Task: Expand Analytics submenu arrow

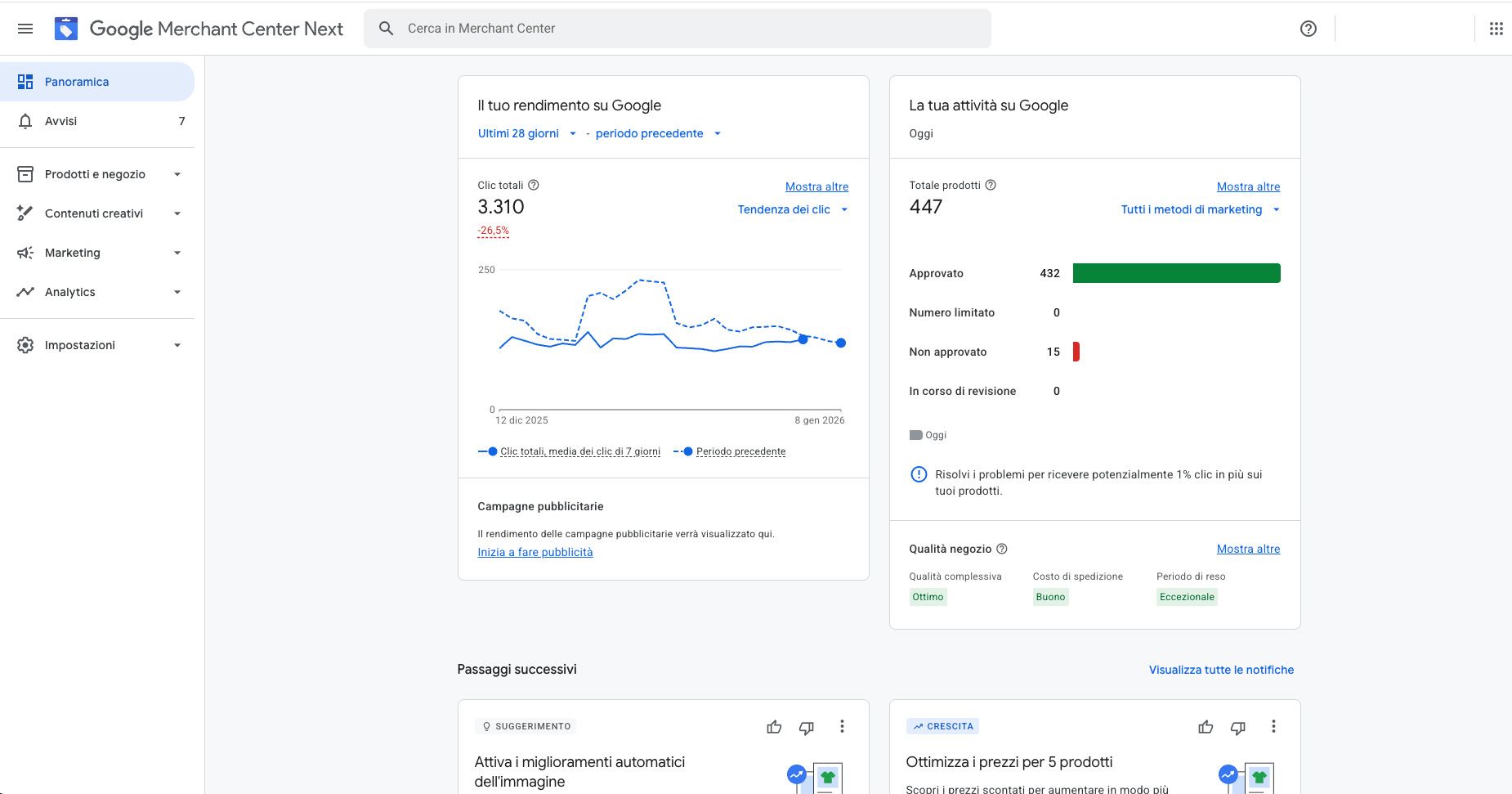Action: click(x=177, y=292)
